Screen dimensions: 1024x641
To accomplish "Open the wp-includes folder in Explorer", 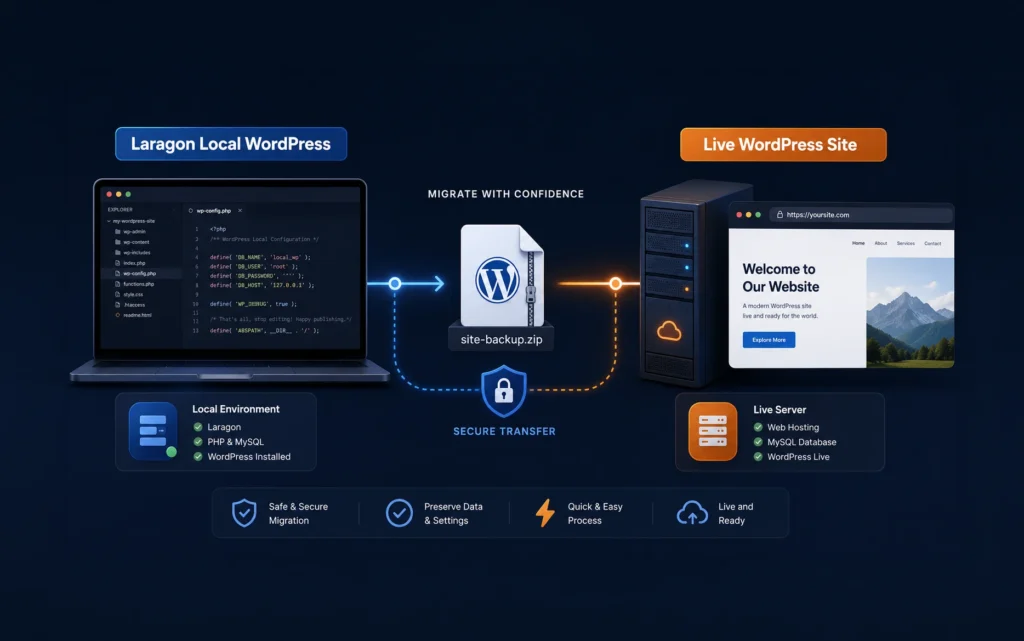I will click(133, 253).
